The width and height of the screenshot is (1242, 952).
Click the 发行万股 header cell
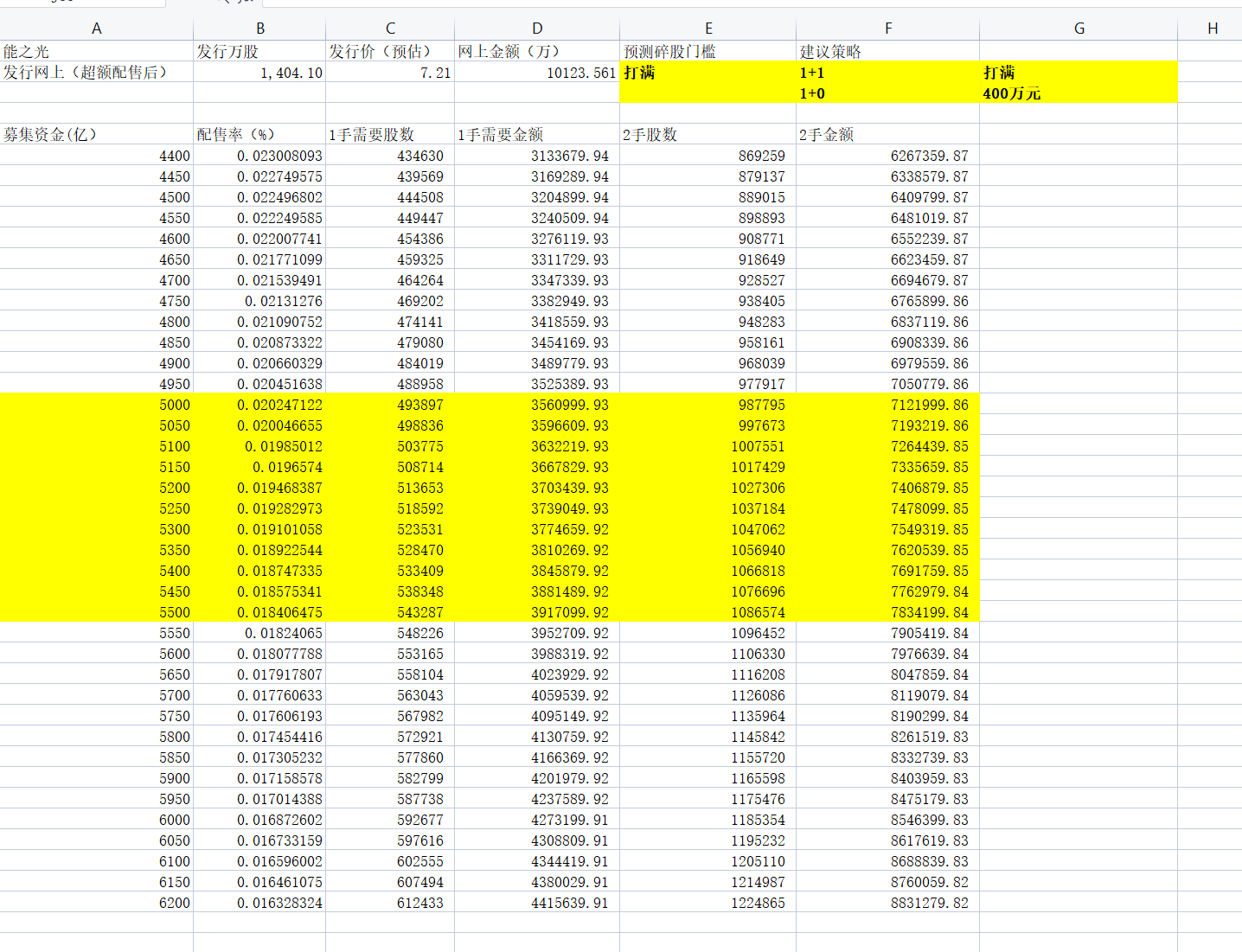[259, 51]
